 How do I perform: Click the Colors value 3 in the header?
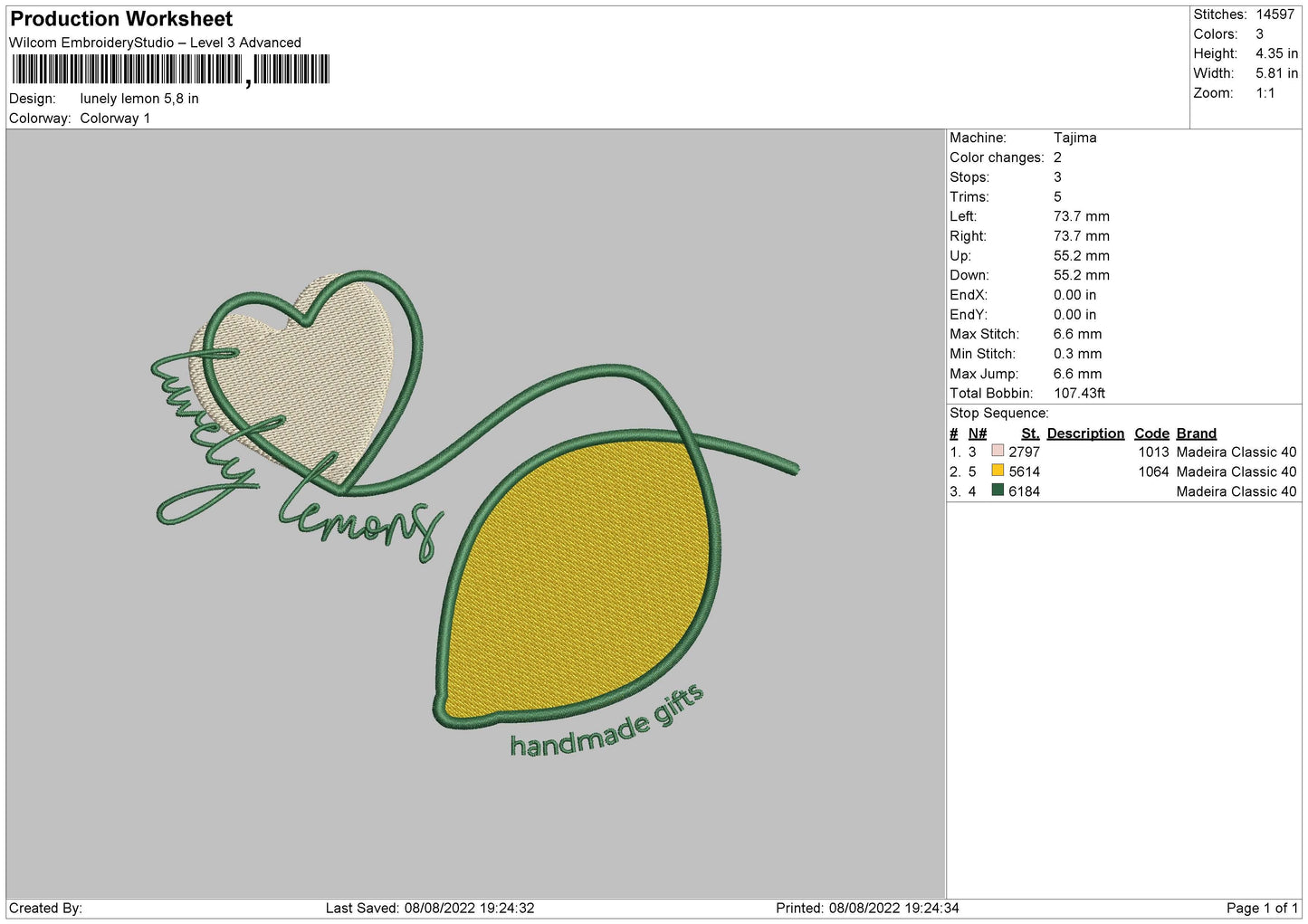point(1259,34)
